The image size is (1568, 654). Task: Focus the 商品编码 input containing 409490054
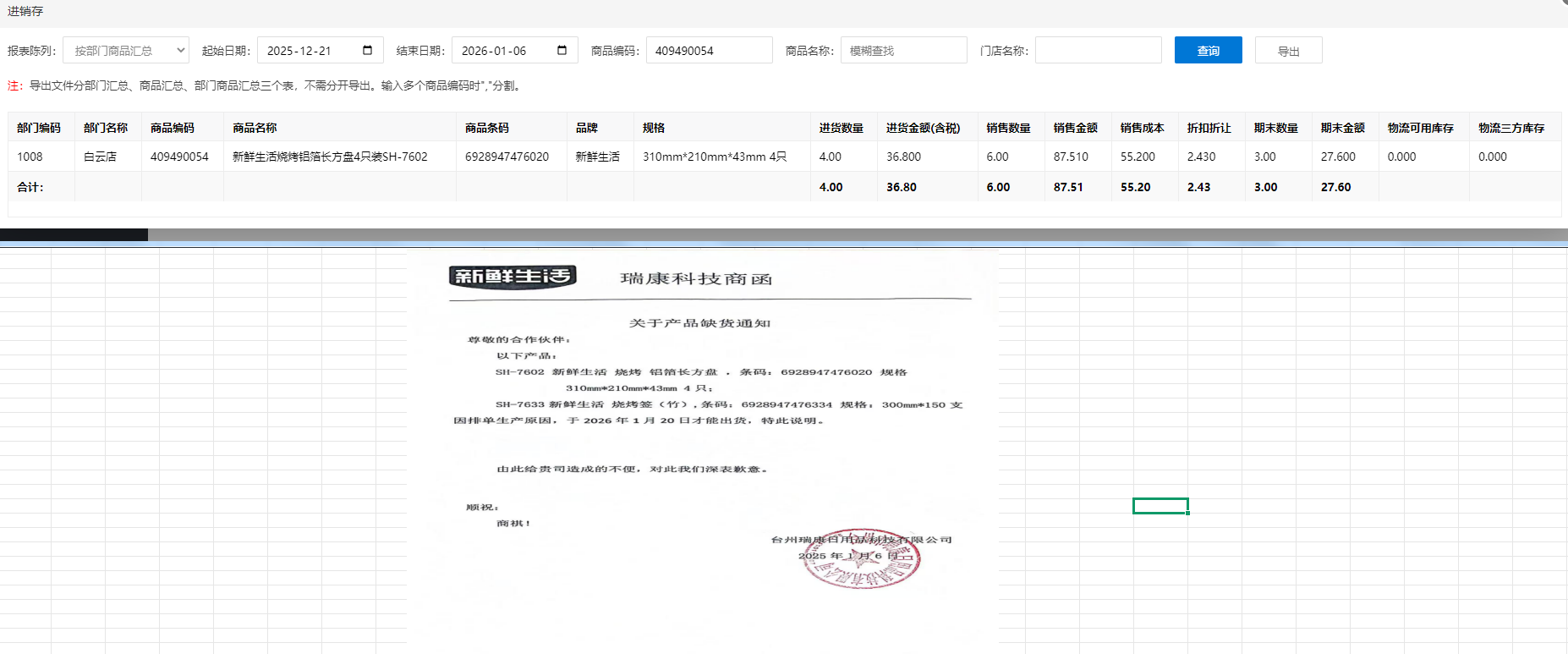pos(709,51)
